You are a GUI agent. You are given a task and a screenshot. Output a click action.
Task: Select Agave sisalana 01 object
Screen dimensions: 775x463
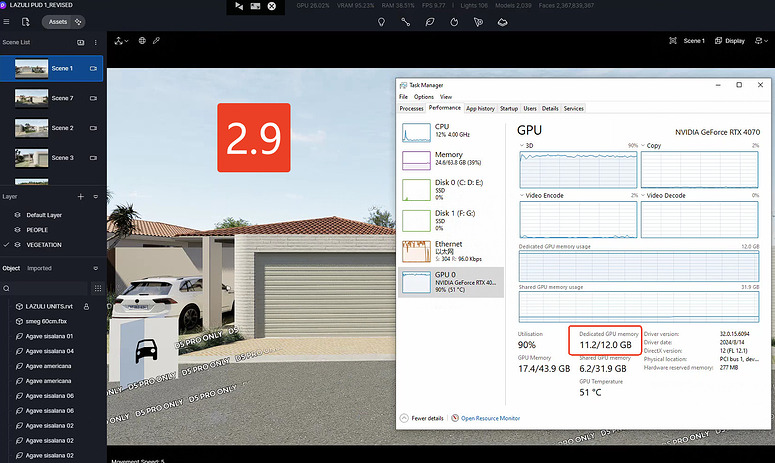pos(49,336)
